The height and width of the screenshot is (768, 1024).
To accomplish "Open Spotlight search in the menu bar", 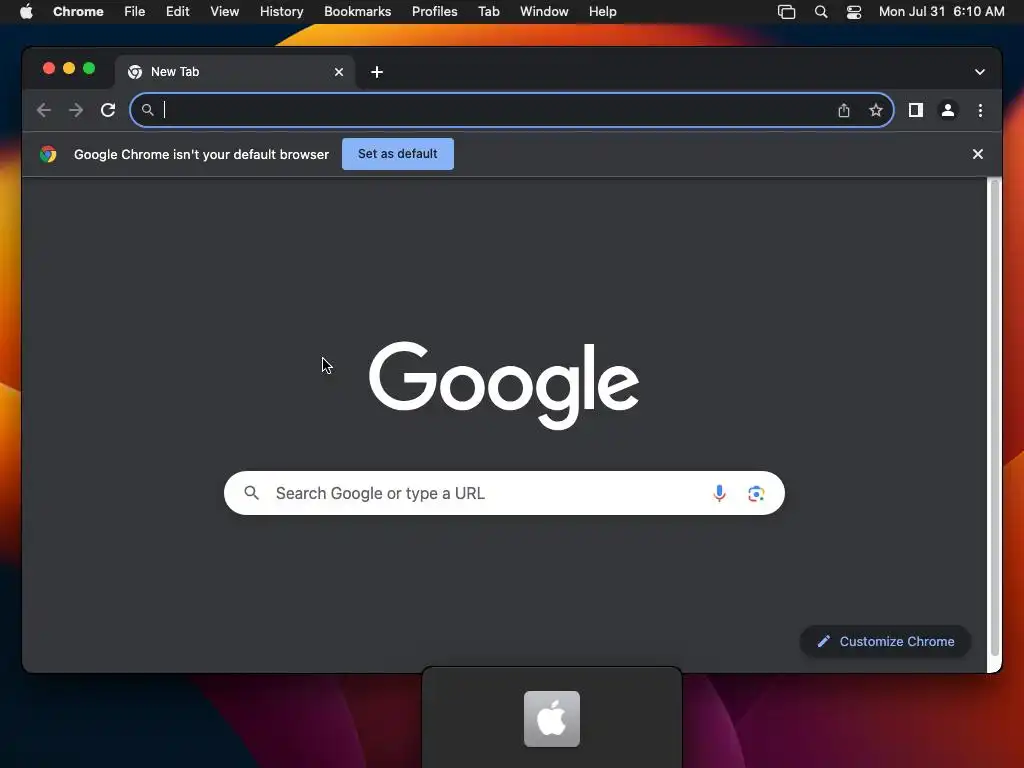I will (821, 12).
